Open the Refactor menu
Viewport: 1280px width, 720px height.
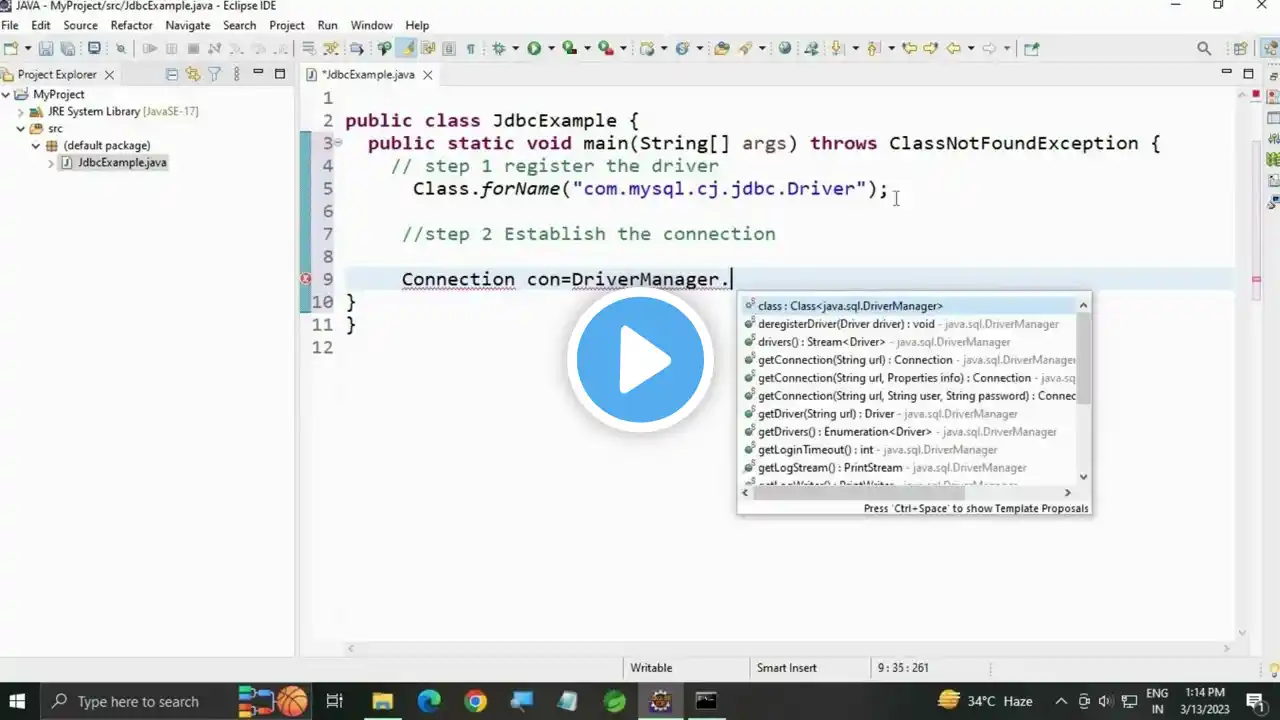click(x=131, y=25)
